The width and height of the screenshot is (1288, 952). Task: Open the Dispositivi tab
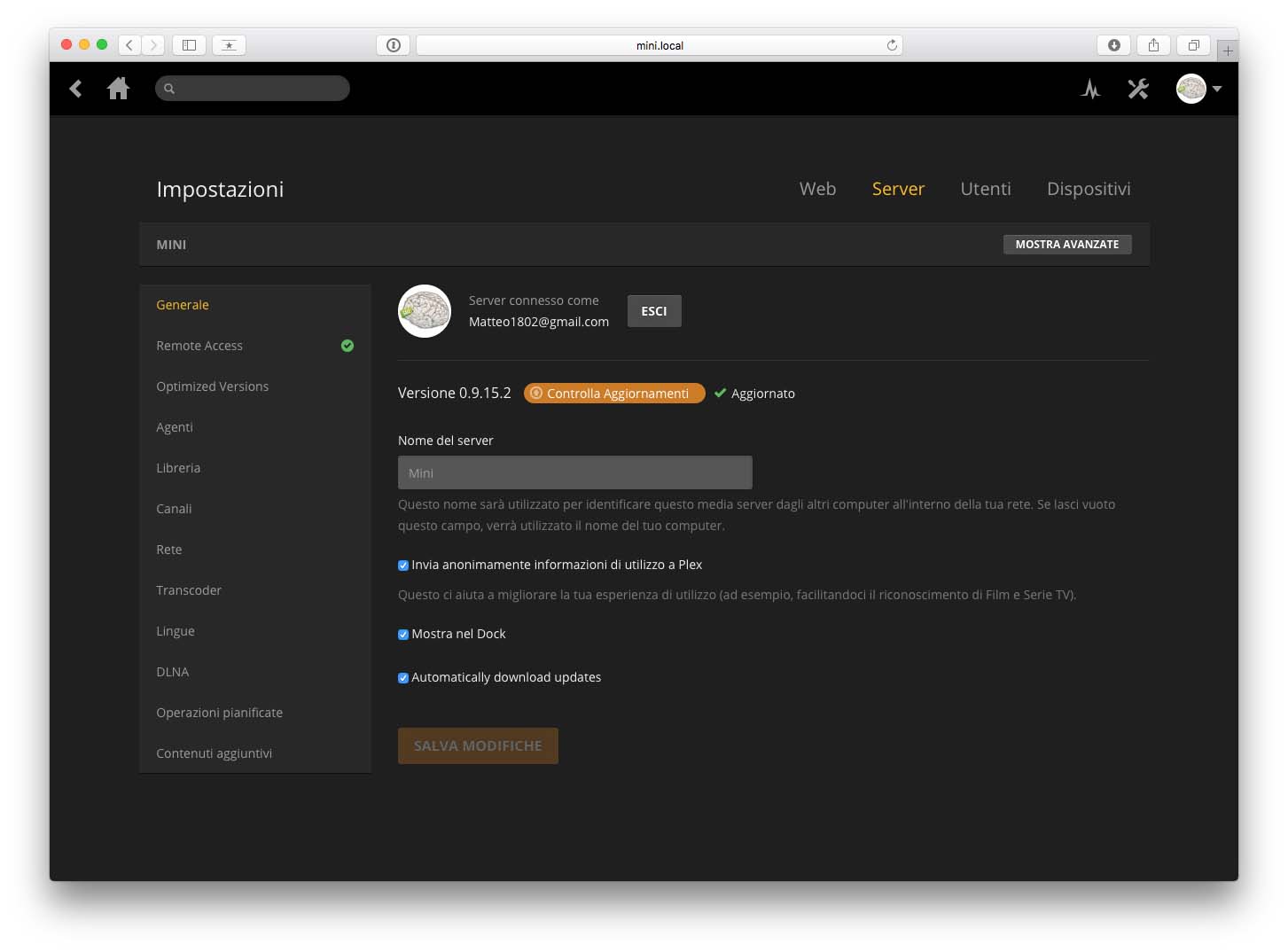1089,189
